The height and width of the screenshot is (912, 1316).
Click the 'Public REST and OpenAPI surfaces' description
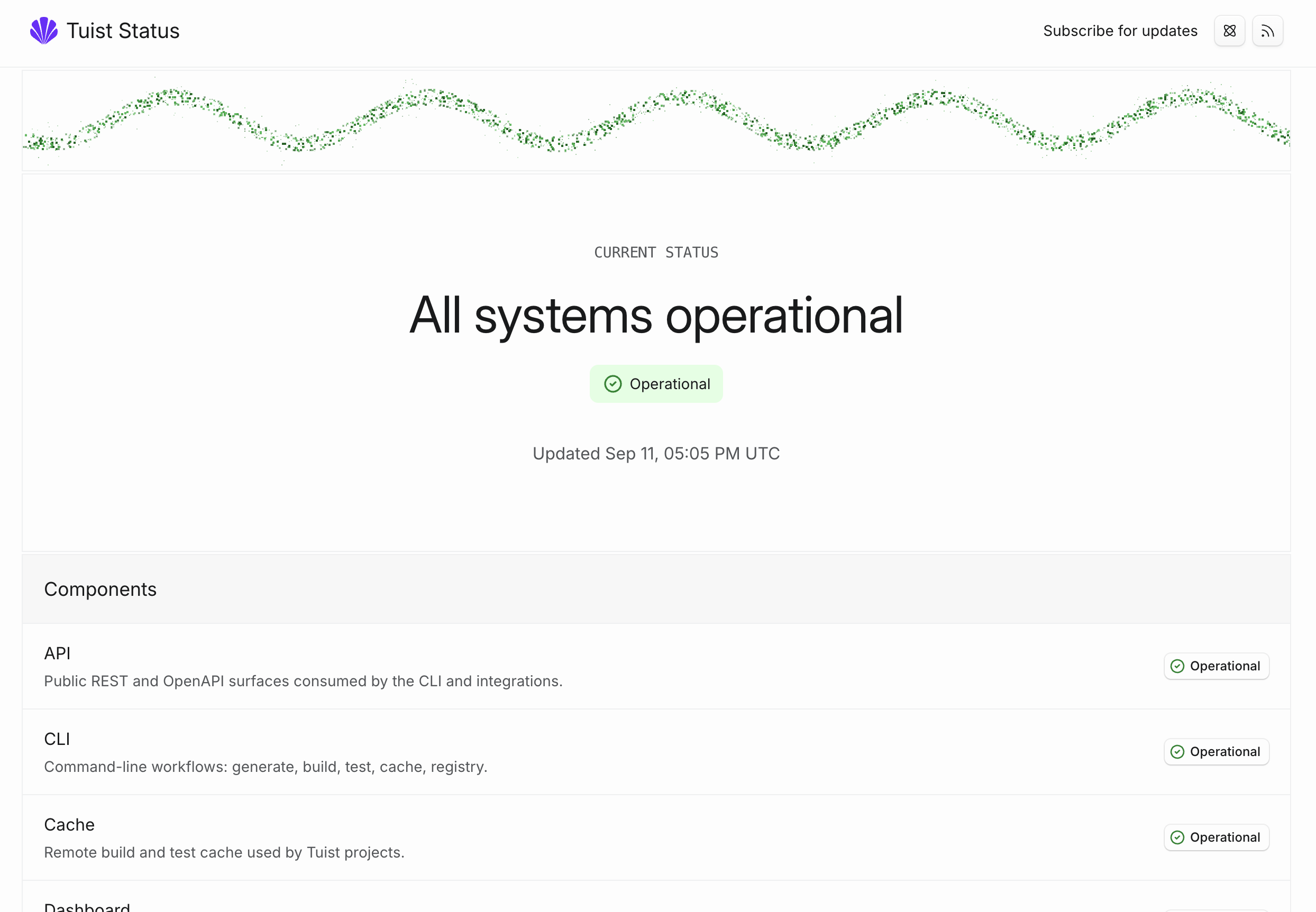[x=303, y=681]
